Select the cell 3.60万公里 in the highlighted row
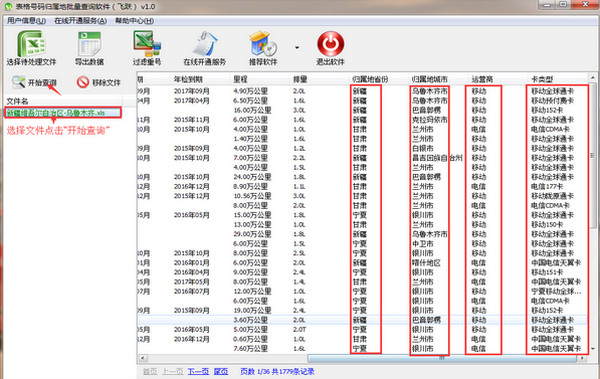Screen dimensions: 600x379 pos(251,320)
